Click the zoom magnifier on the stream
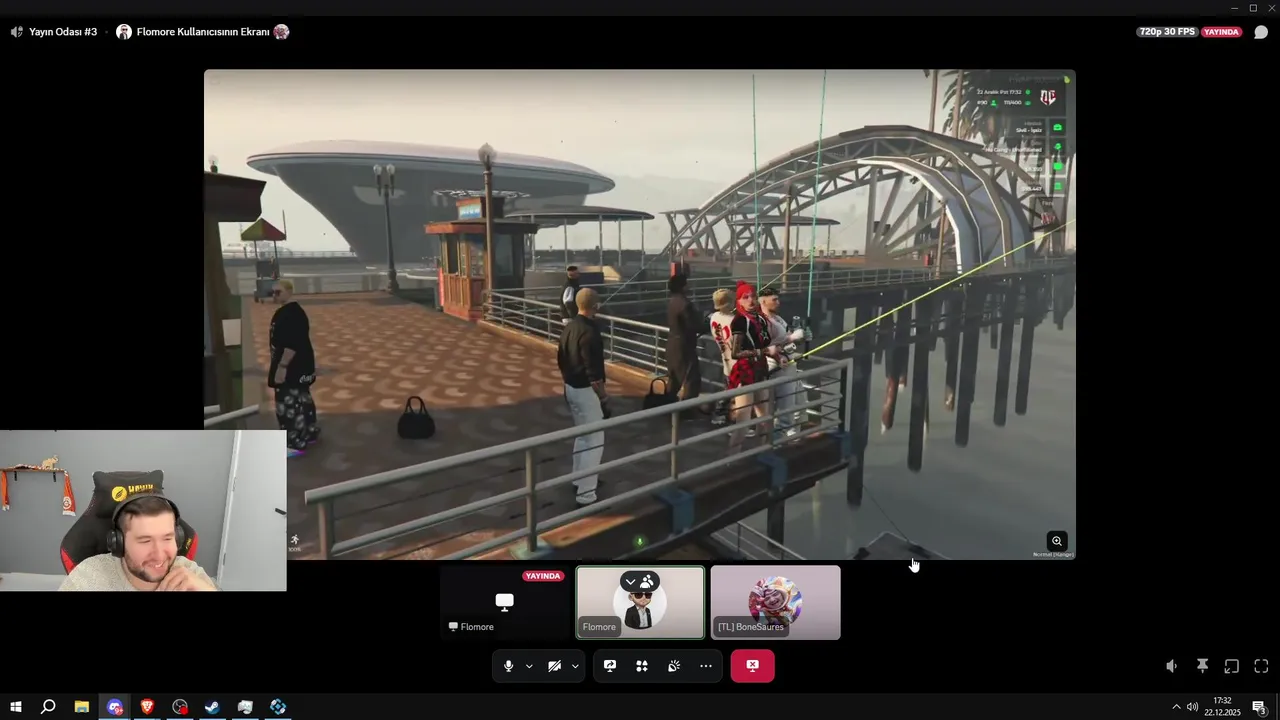 click(1057, 541)
